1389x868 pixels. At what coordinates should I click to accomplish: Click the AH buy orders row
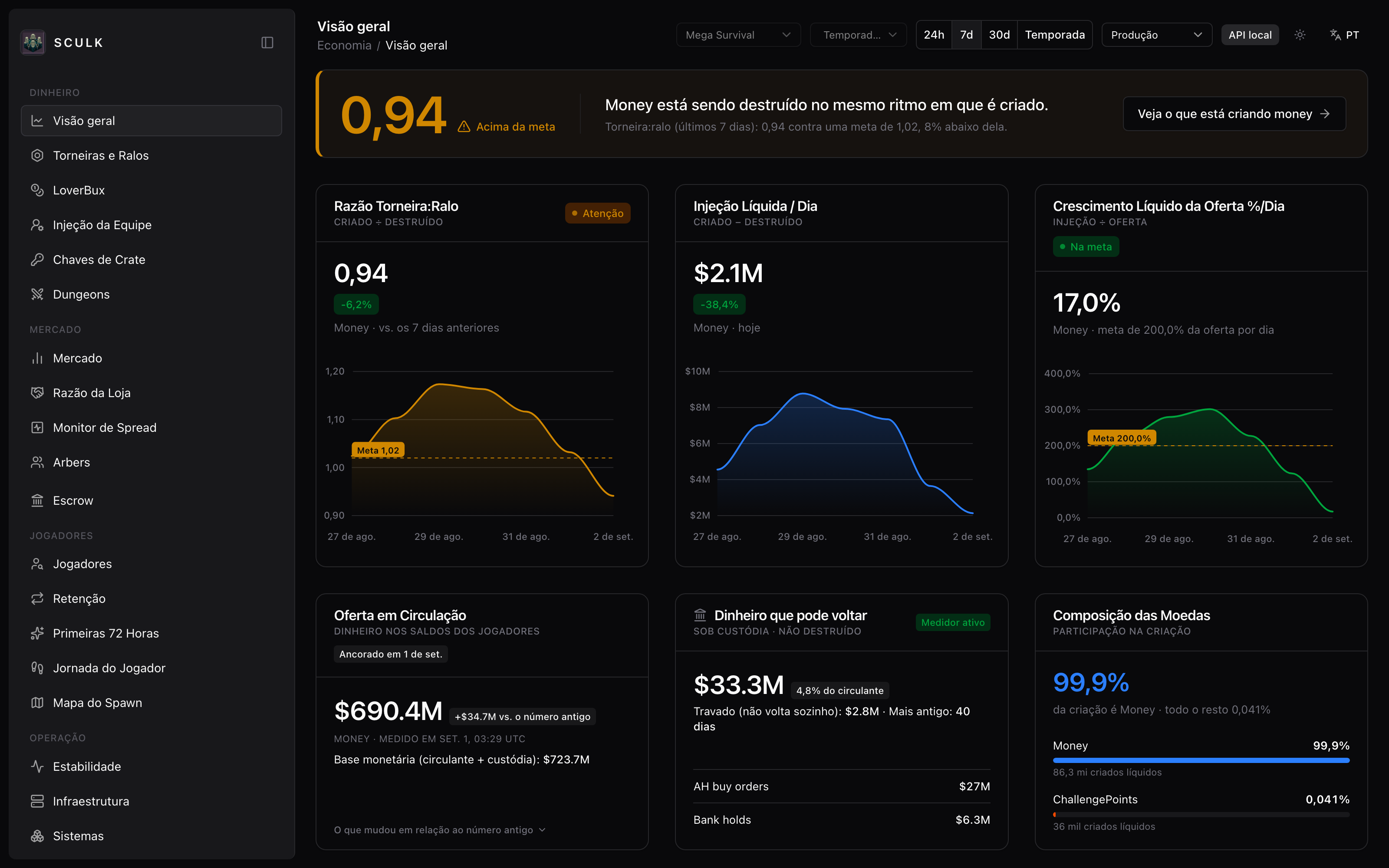pyautogui.click(x=842, y=786)
